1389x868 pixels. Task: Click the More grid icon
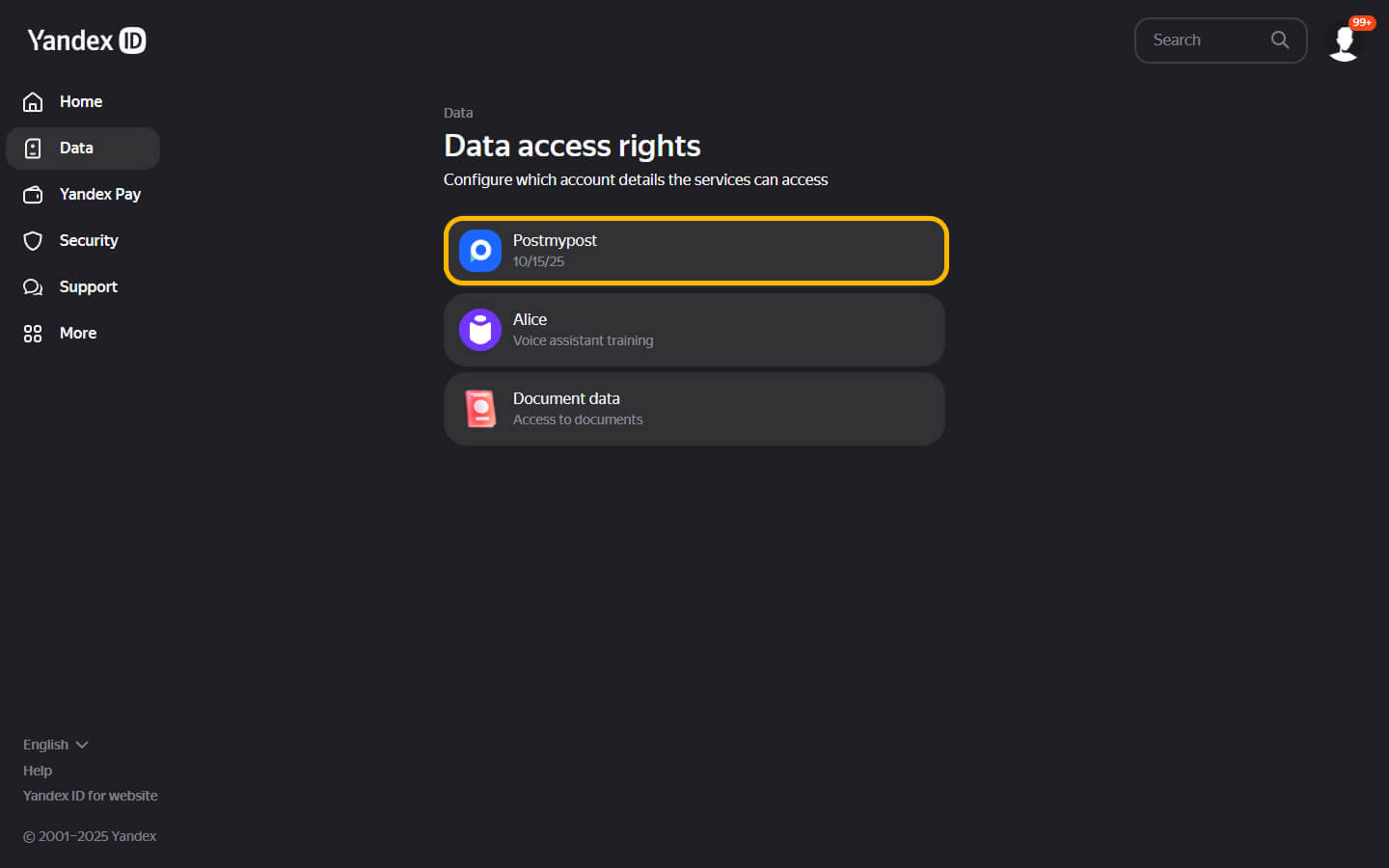point(33,334)
